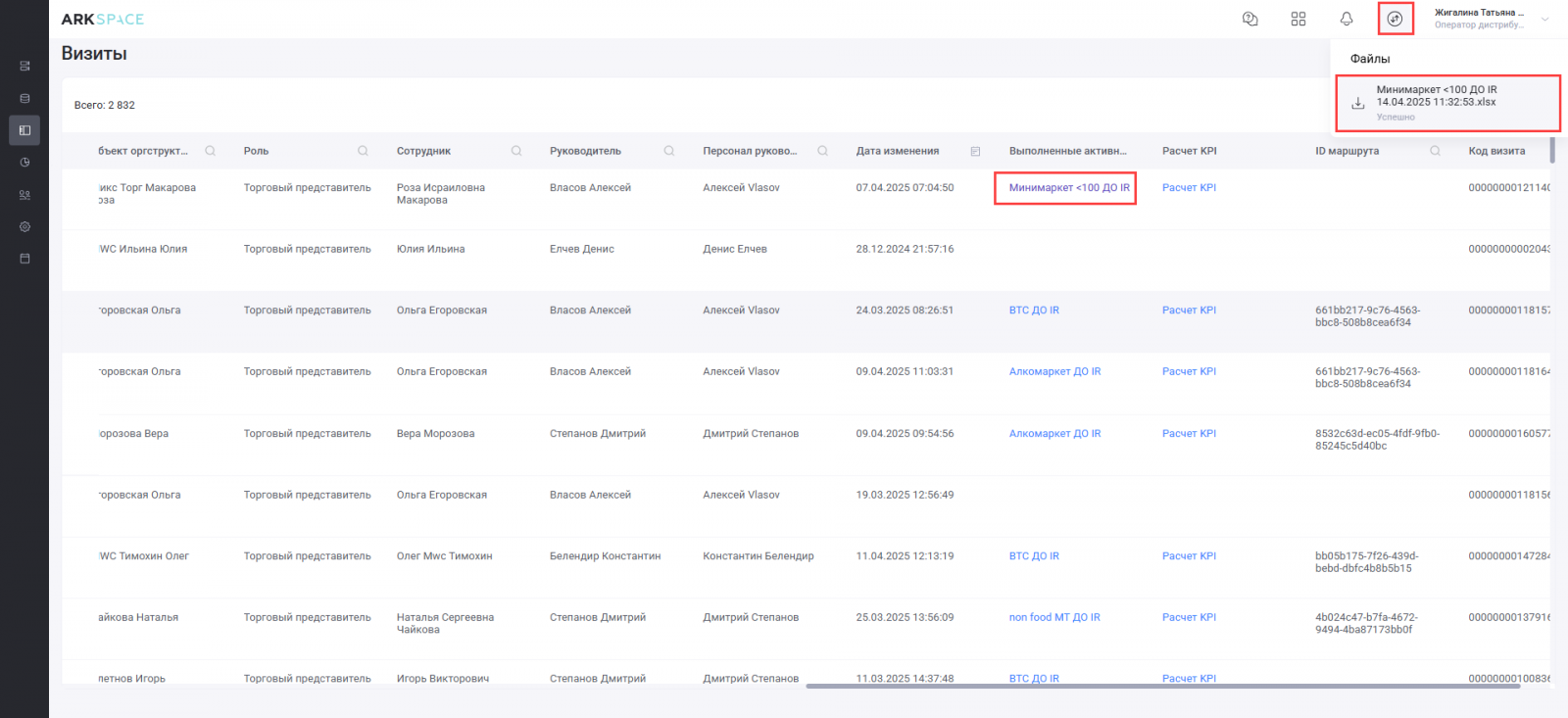This screenshot has width=1568, height=718.
Task: Expand the Жигалина Татьяна user menu chevron
Action: (1545, 19)
